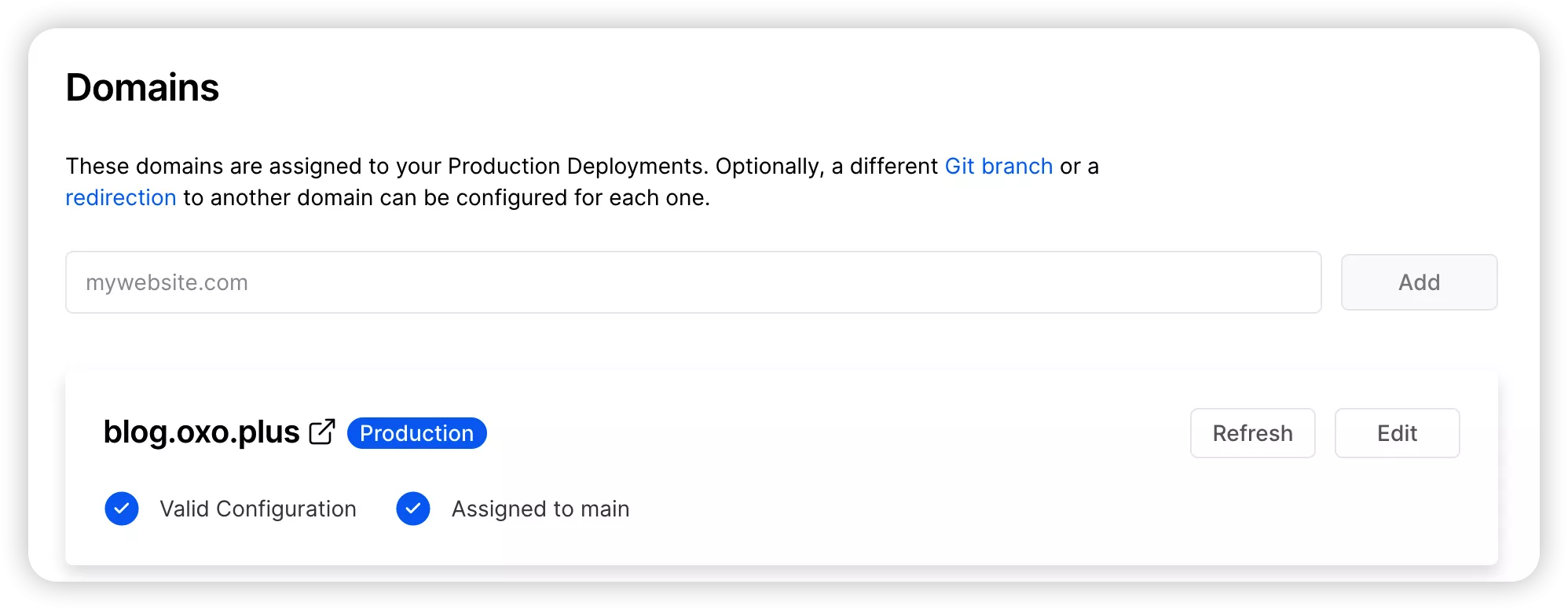This screenshot has width=1568, height=610.
Task: Click the word 'Optionally' in the description
Action: [x=768, y=167]
